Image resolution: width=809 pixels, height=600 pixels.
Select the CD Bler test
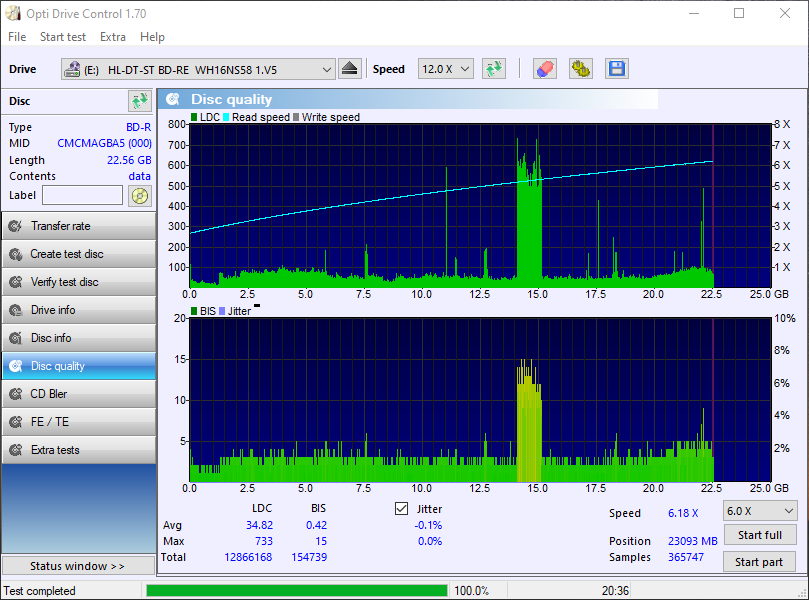78,394
